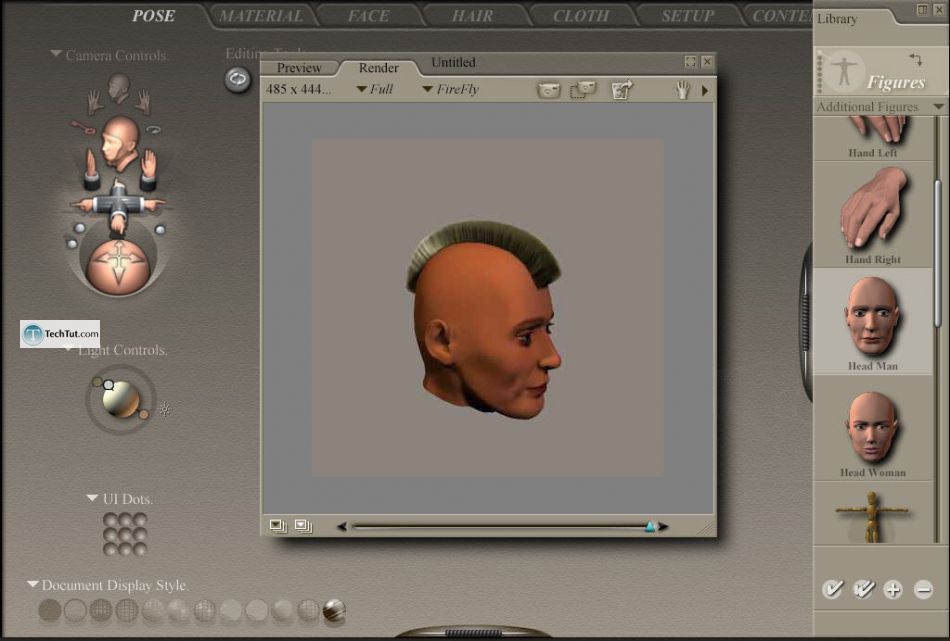Image resolution: width=950 pixels, height=641 pixels.
Task: Select the Outline display style ball
Action: point(75,610)
